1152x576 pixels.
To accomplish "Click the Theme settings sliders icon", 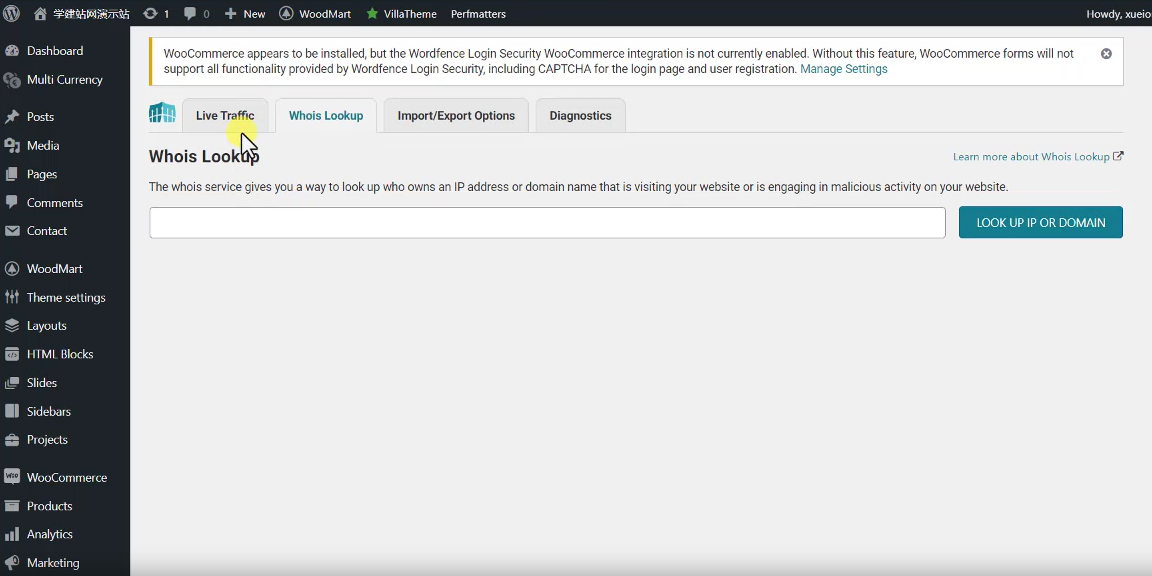I will coord(12,297).
